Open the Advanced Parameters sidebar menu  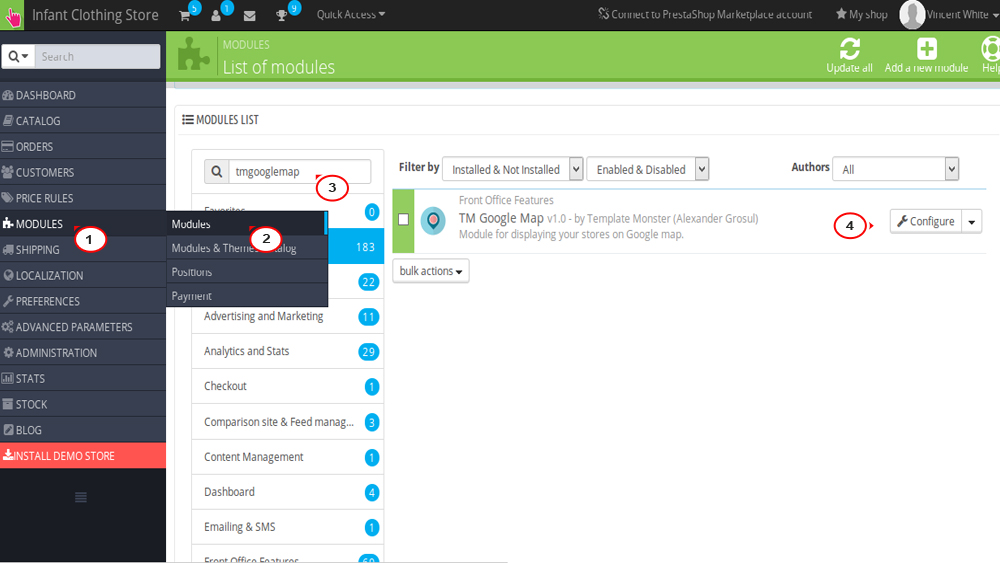pyautogui.click(x=83, y=327)
